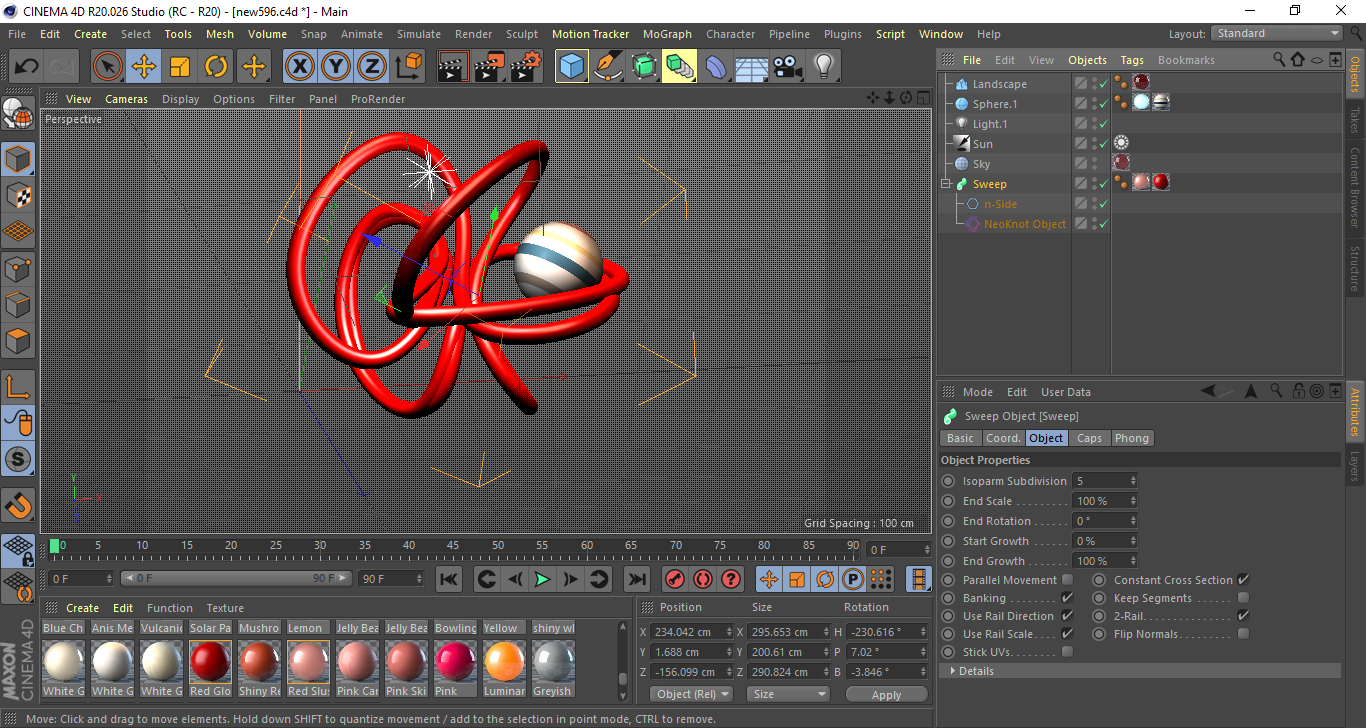This screenshot has width=1366, height=728.
Task: Toggle Enable Snap magnet icon
Action: click(x=18, y=505)
